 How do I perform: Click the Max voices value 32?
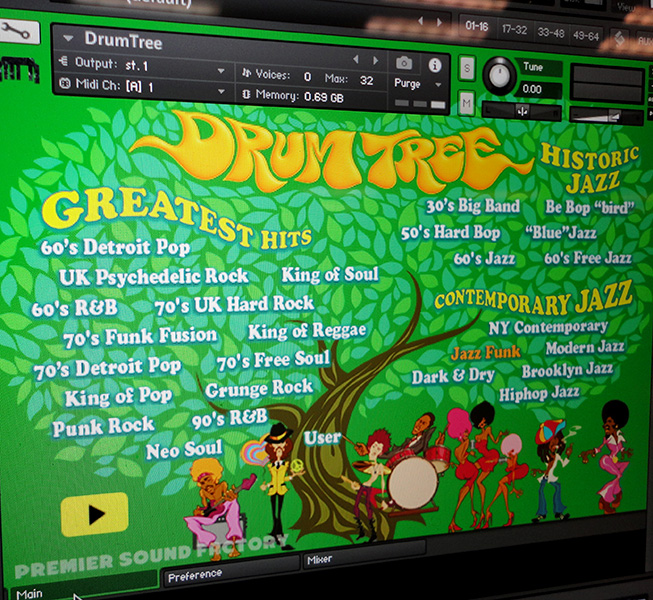(x=366, y=80)
